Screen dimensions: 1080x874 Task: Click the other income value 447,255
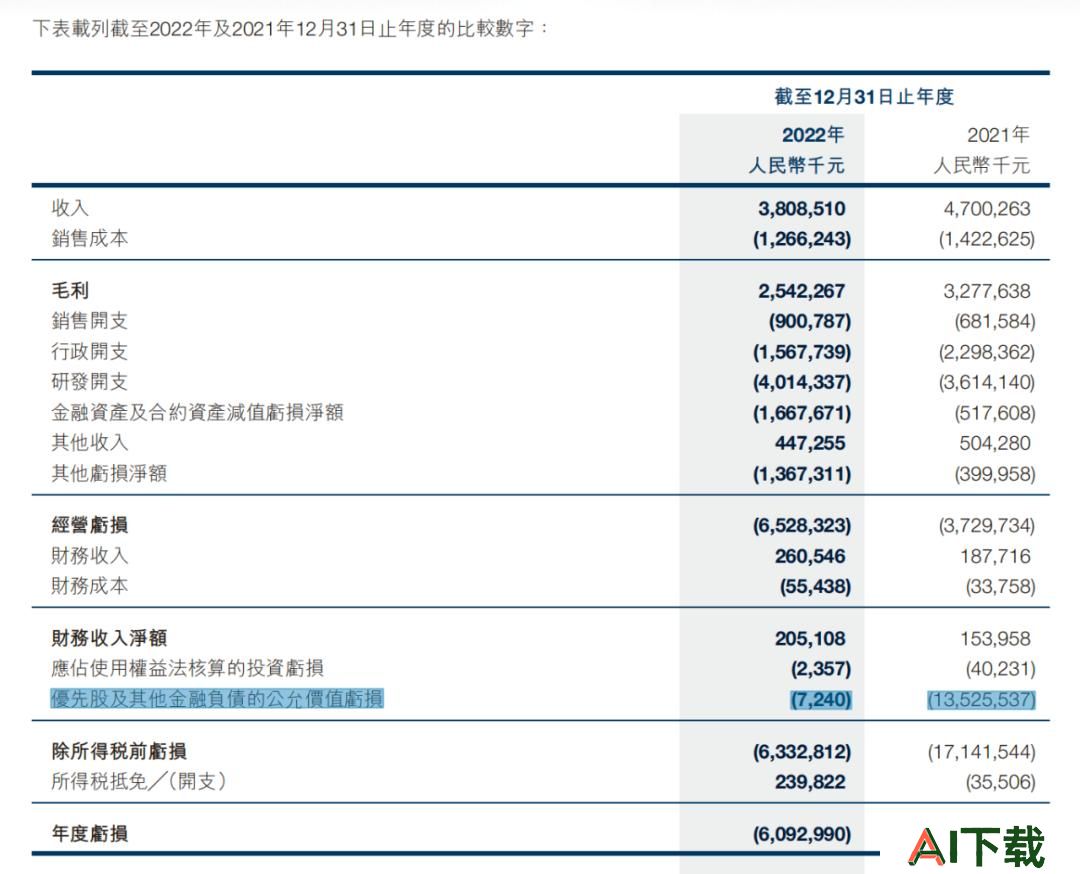[x=810, y=443]
